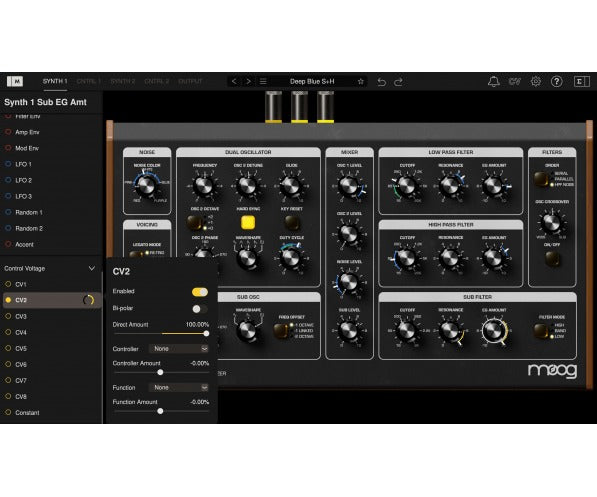Viewport: 597px width, 497px height.
Task: Switch to the OUTPUT tab
Action: coord(190,81)
